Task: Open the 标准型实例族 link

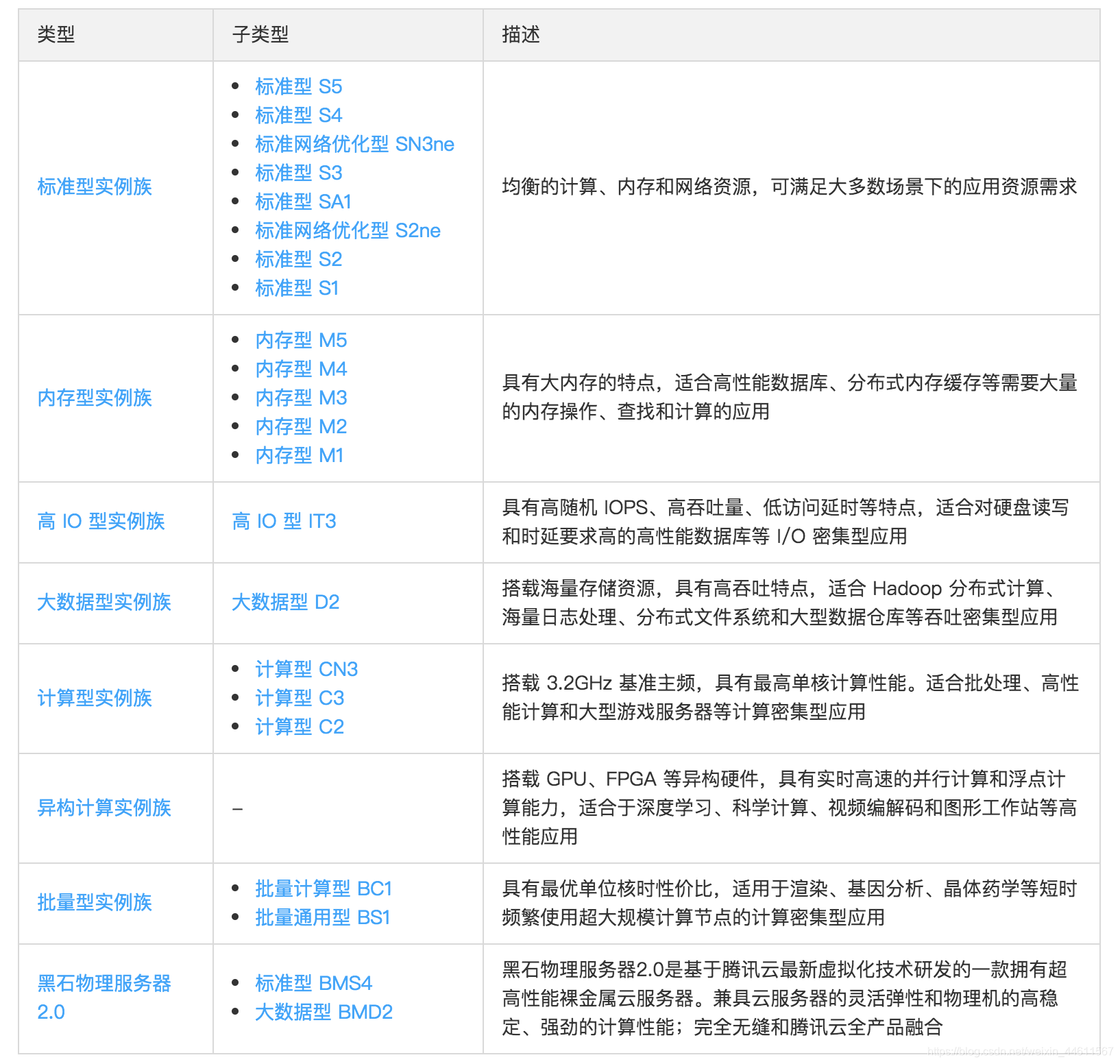Action: coord(95,186)
